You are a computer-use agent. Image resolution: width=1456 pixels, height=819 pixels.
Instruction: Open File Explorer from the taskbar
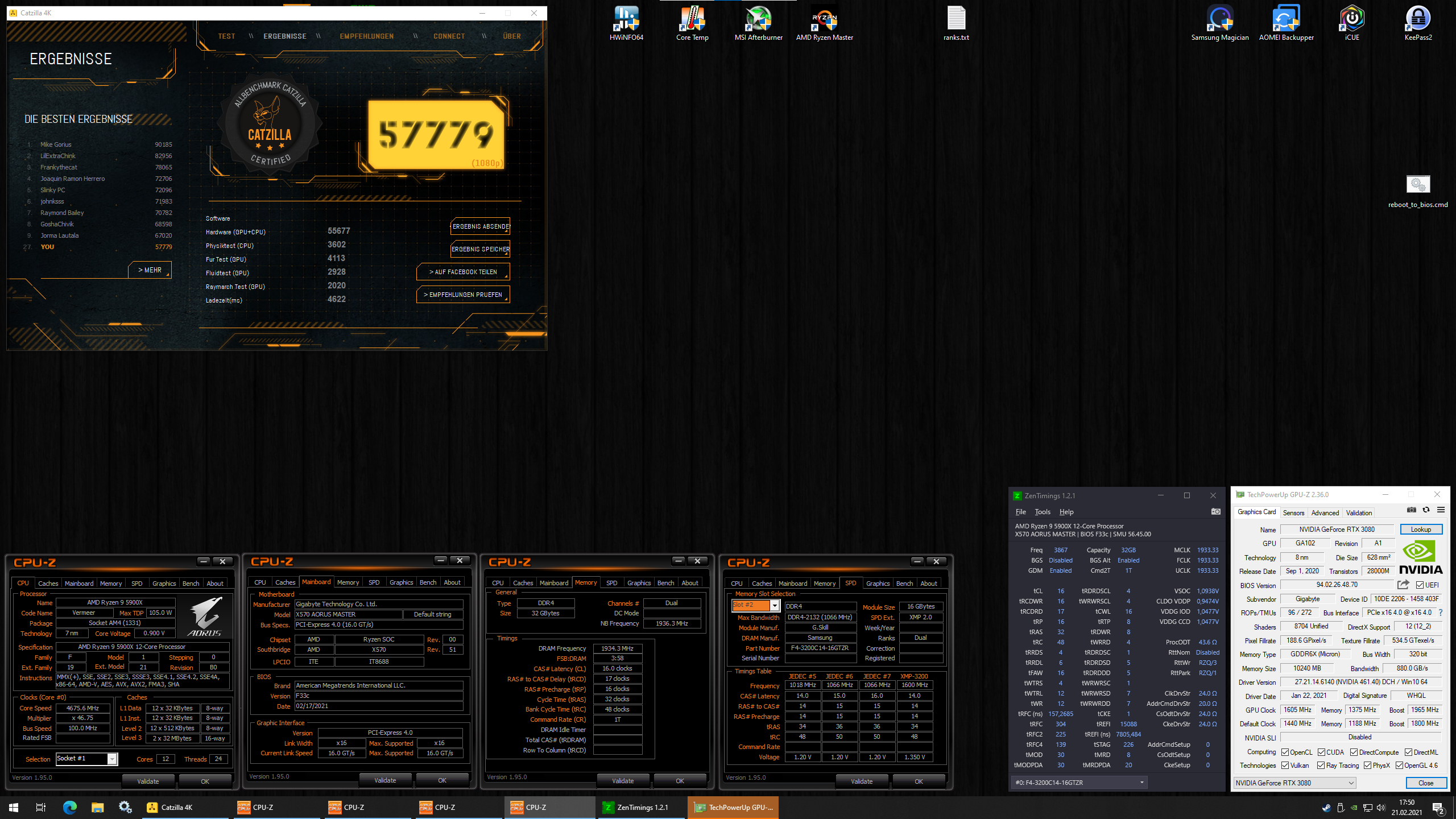(97, 807)
